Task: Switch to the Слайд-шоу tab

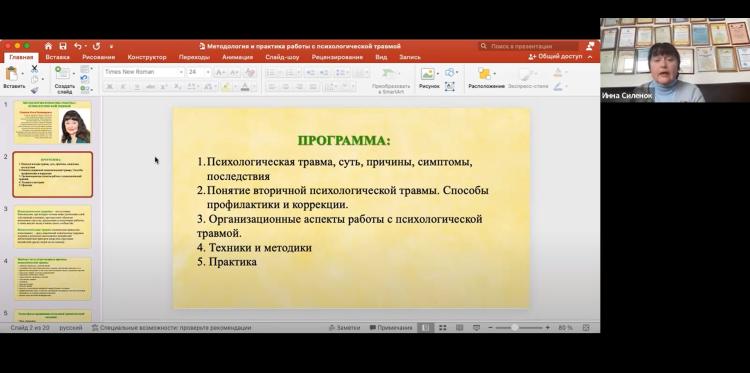Action: 282,57
